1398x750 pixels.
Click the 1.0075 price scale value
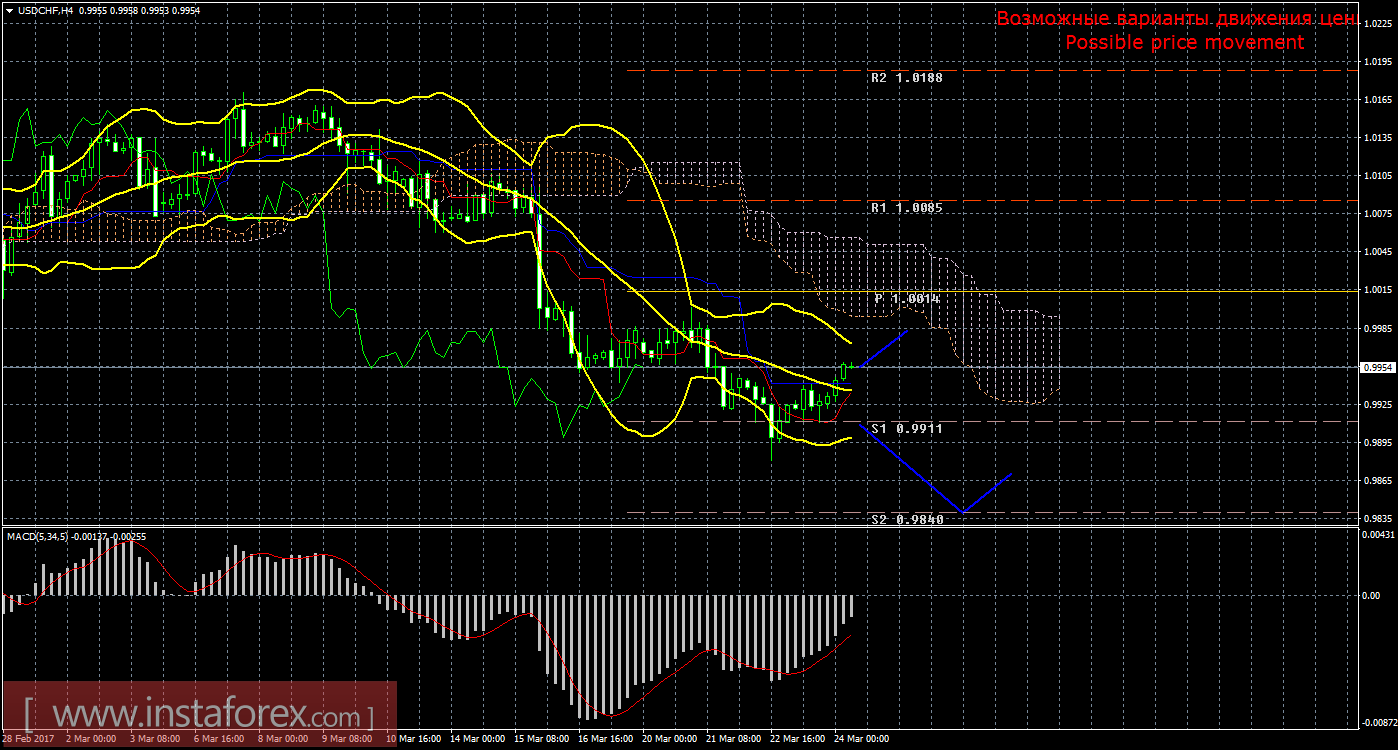click(x=1377, y=213)
